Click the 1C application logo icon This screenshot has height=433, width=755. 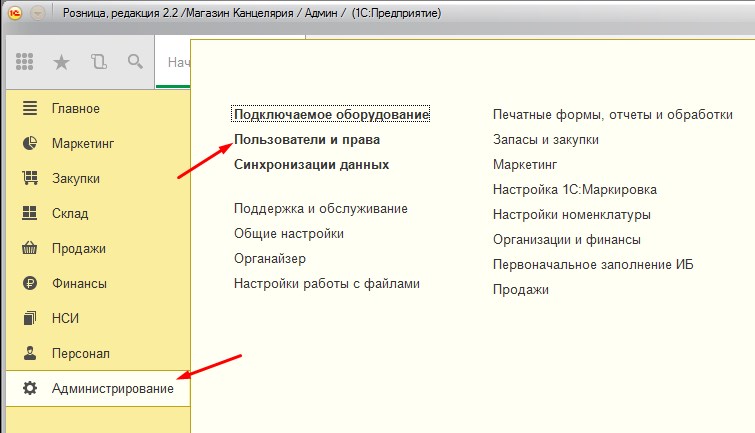(x=15, y=13)
